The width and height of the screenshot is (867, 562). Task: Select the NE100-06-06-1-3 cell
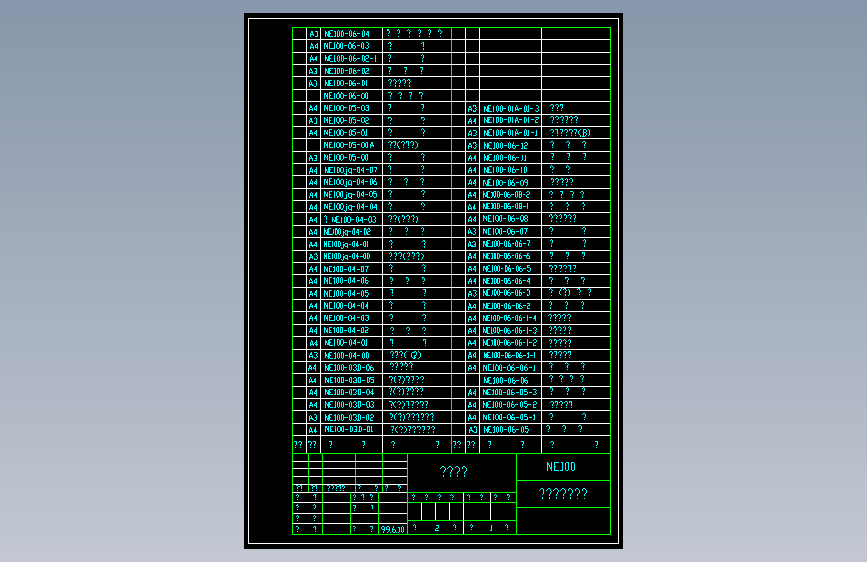pos(510,330)
